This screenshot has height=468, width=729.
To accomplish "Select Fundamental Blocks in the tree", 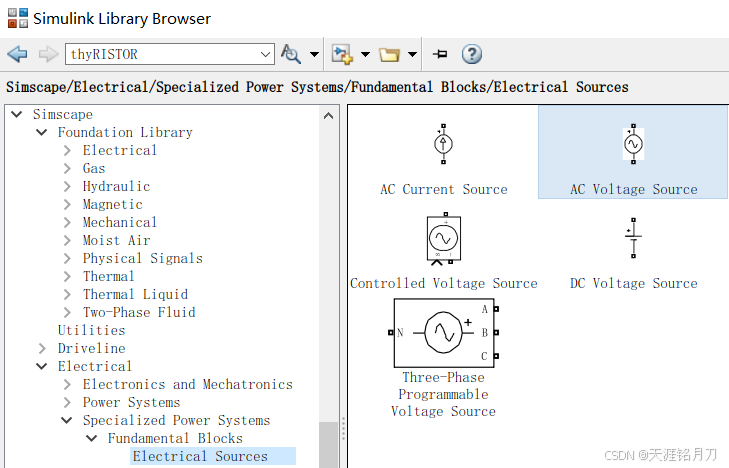I will [175, 438].
